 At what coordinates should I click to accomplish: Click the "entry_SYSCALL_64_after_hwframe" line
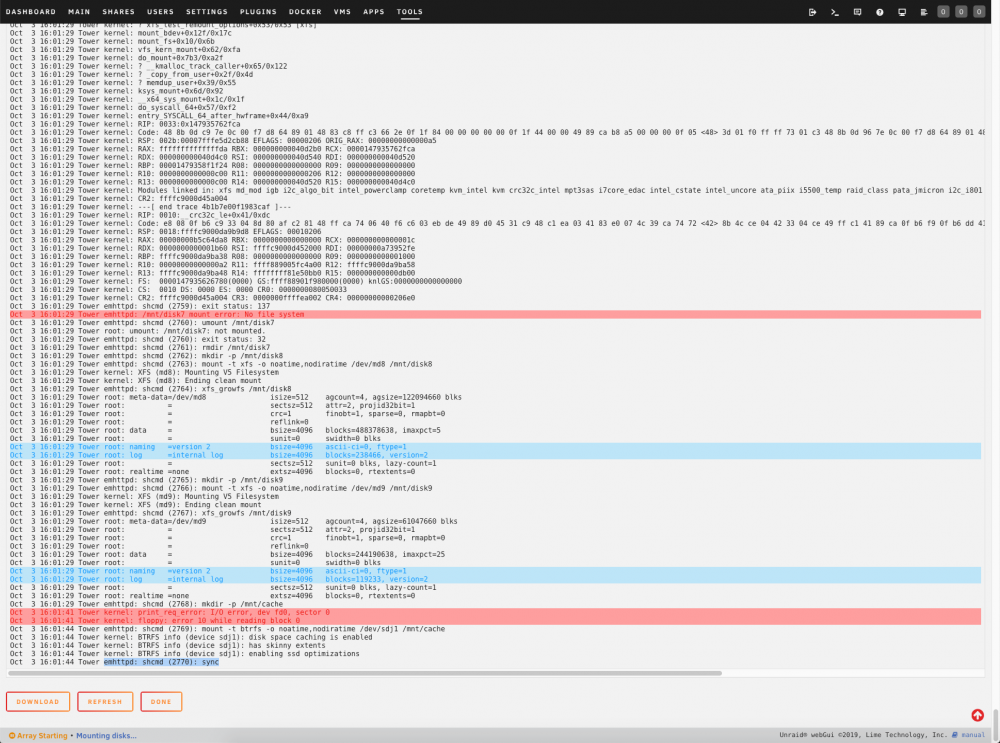159,116
